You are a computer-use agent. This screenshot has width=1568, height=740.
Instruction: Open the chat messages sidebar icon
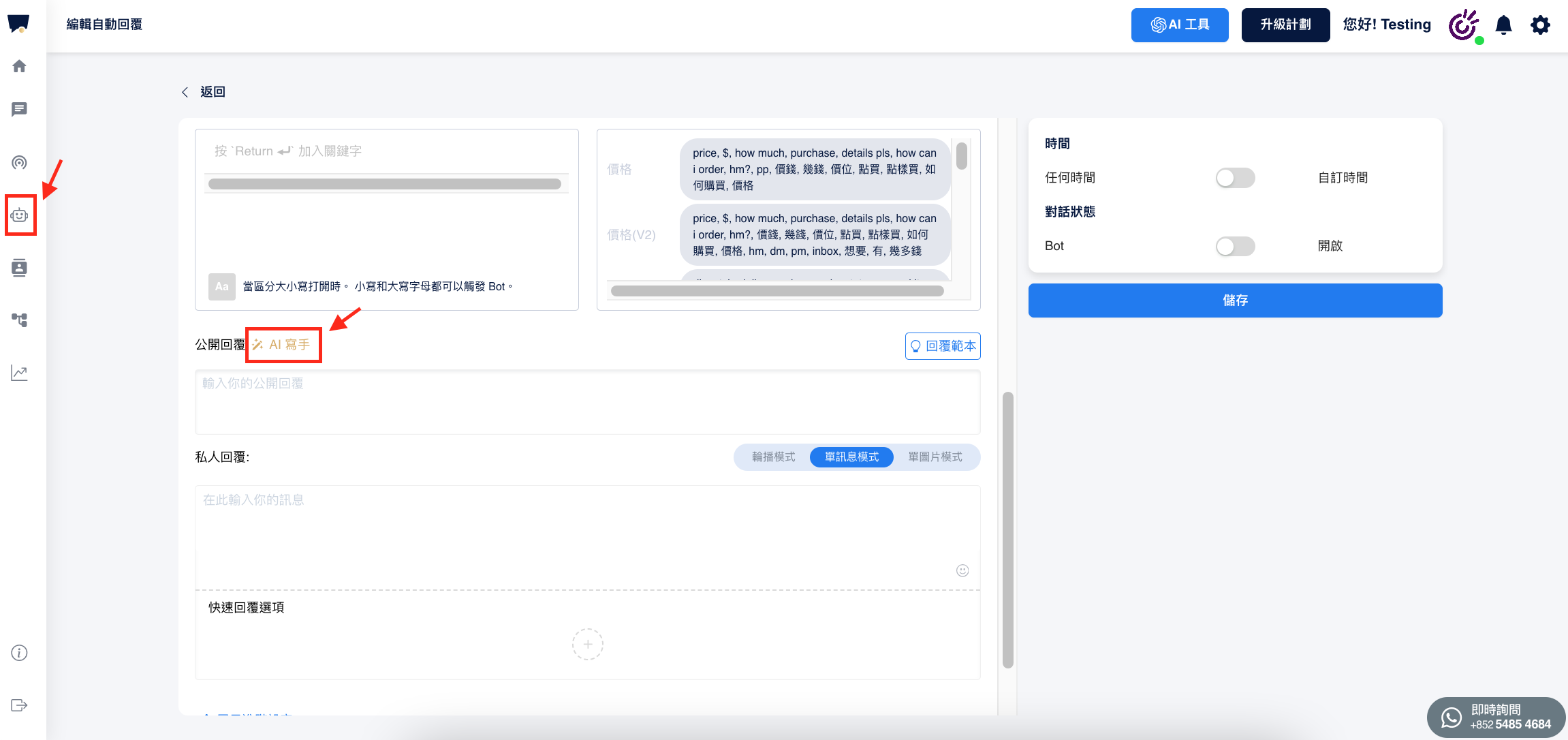(19, 109)
